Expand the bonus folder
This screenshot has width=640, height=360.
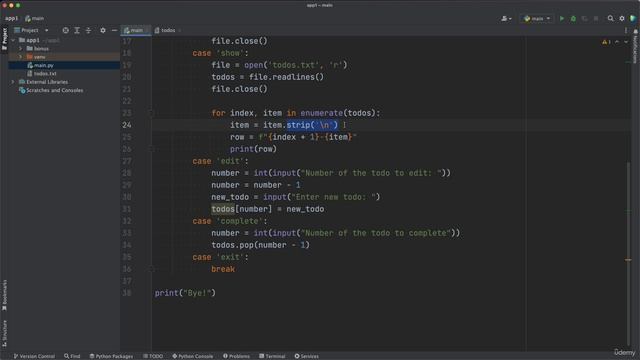21,48
